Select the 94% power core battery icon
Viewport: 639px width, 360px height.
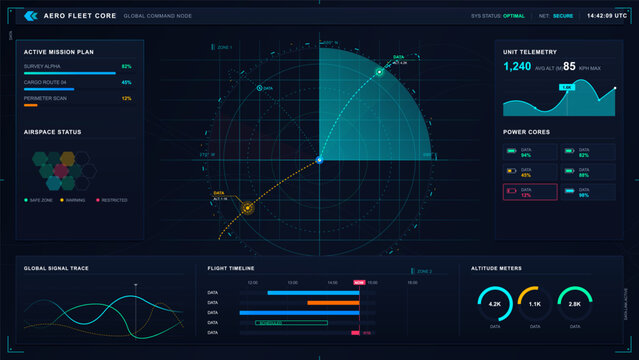click(511, 151)
